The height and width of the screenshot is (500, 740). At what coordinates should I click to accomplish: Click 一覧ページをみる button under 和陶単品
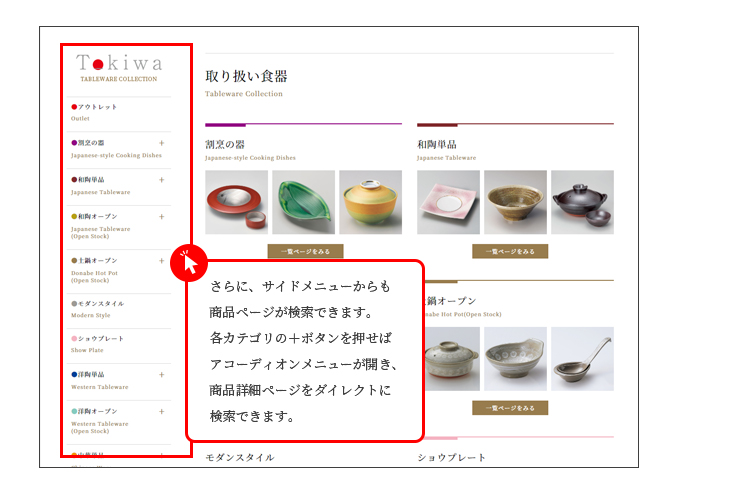point(510,251)
